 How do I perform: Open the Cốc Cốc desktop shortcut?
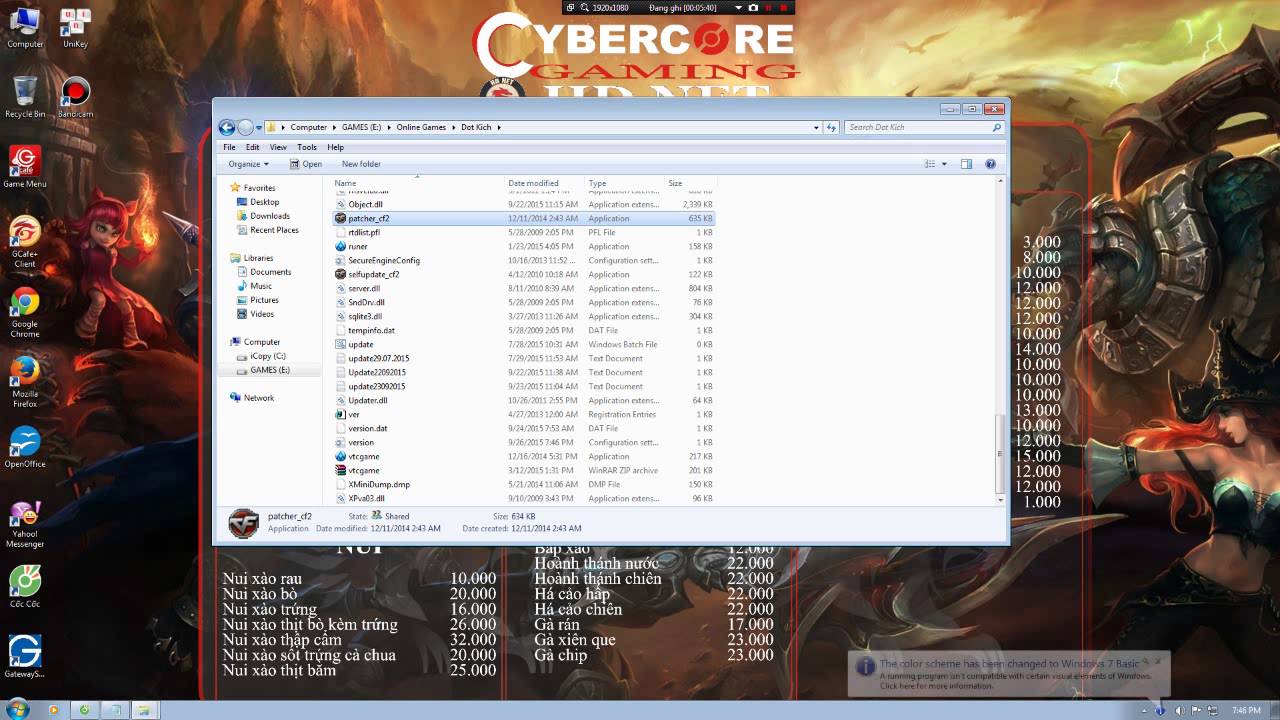click(25, 588)
